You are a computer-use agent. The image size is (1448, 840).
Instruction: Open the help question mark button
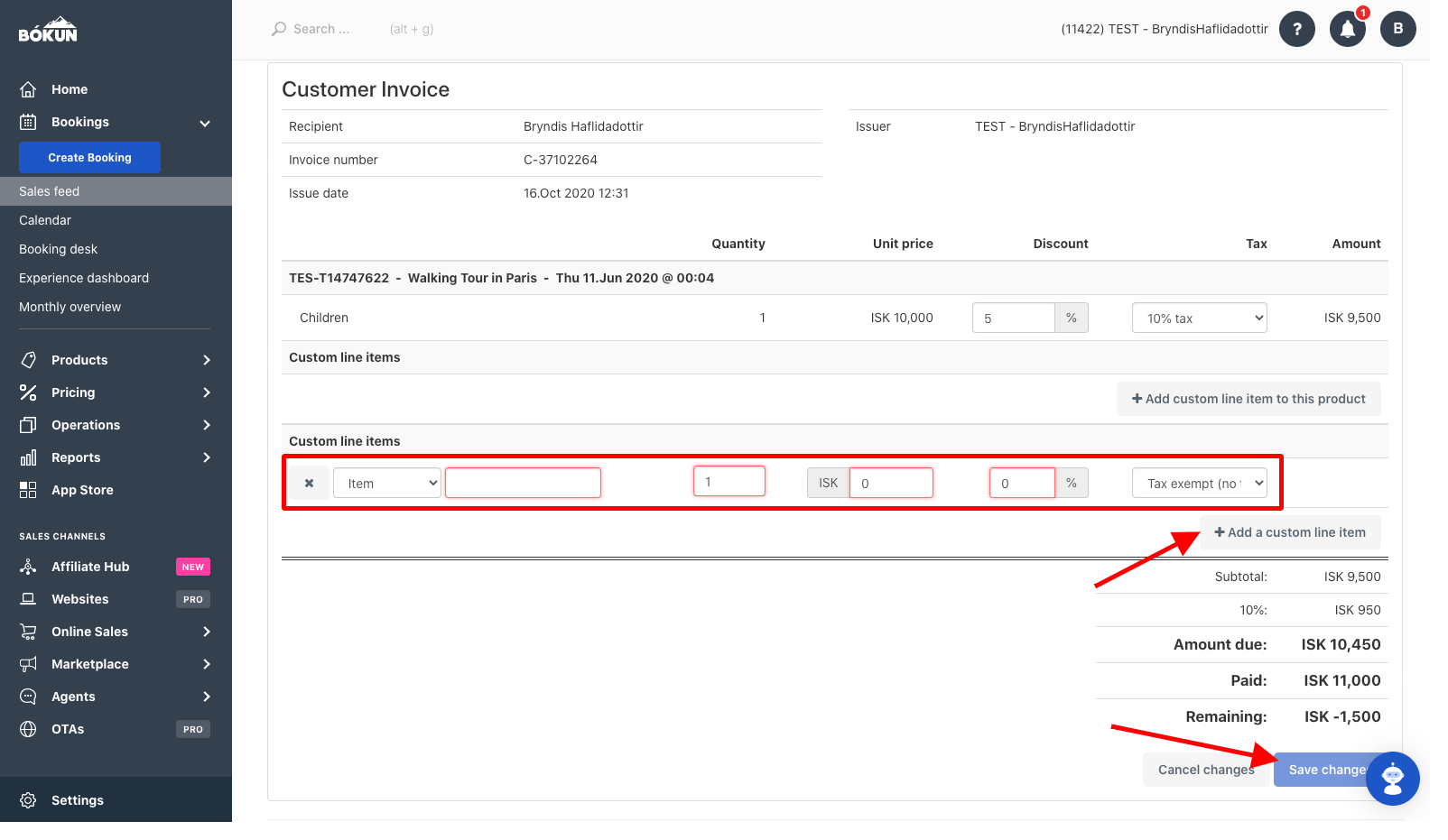1297,29
